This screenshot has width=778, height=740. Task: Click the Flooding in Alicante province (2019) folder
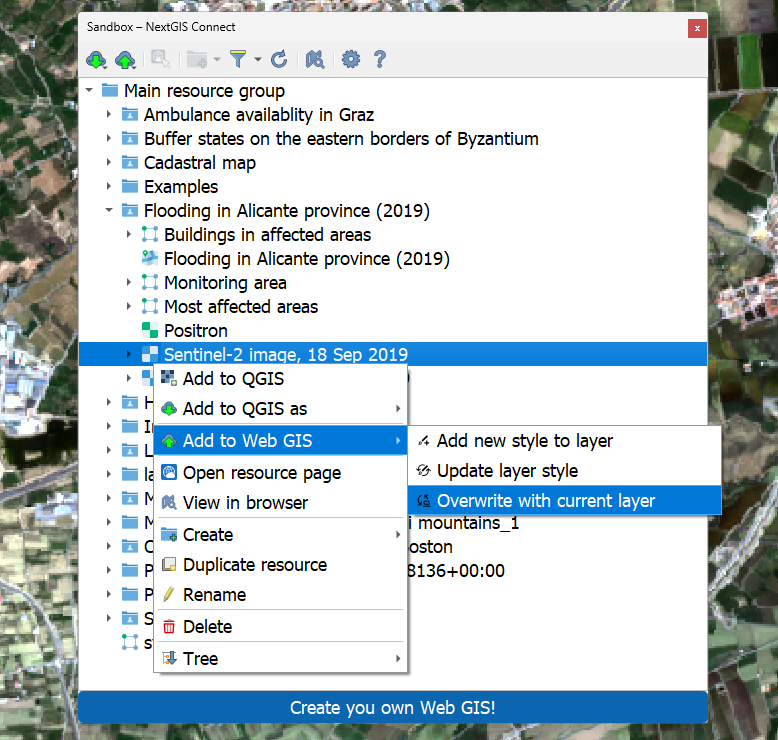pyautogui.click(x=286, y=210)
